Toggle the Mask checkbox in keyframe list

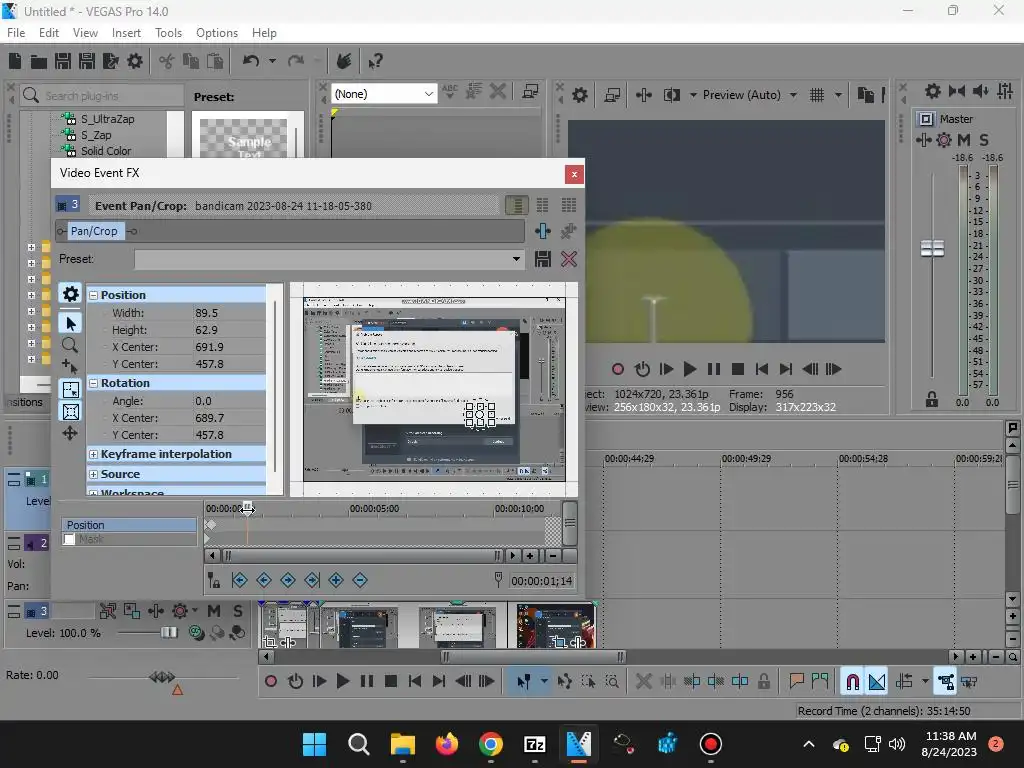70,539
